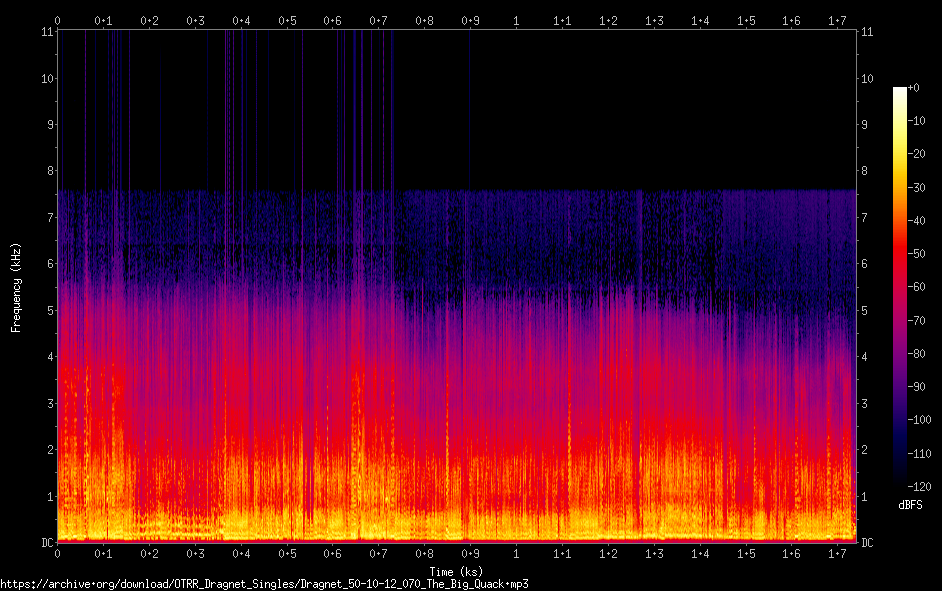This screenshot has width=942, height=591.
Task: Click the archive.org MP3 URL at bottom
Action: [x=264, y=583]
